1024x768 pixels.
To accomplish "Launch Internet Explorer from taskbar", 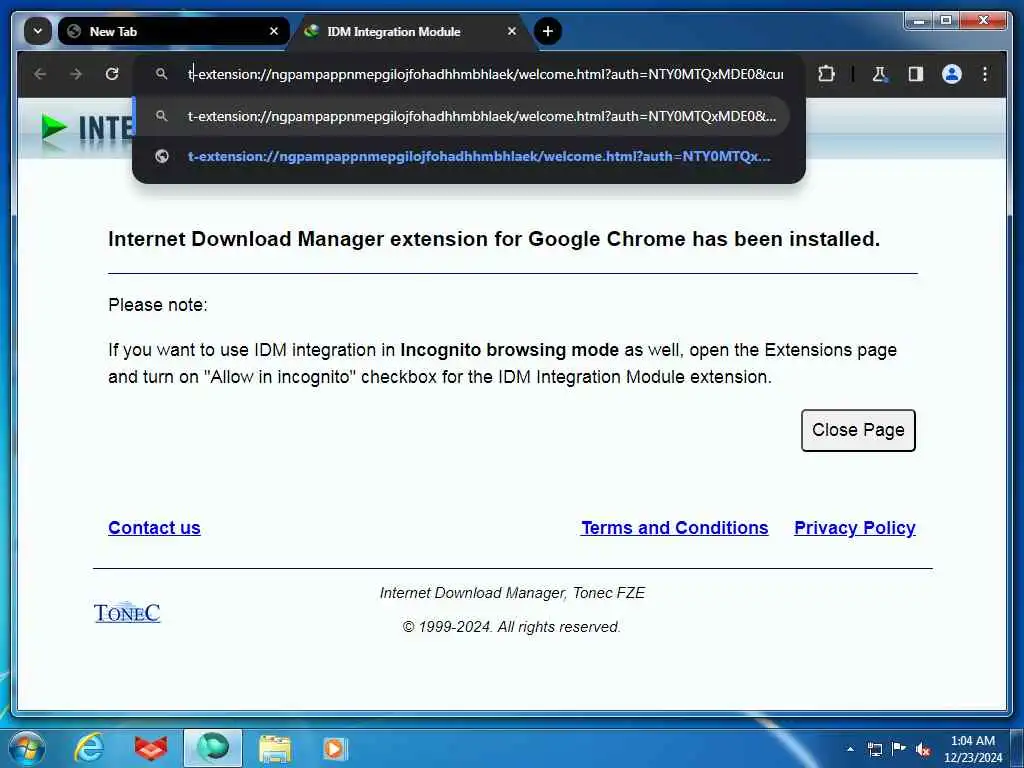I will 89,748.
